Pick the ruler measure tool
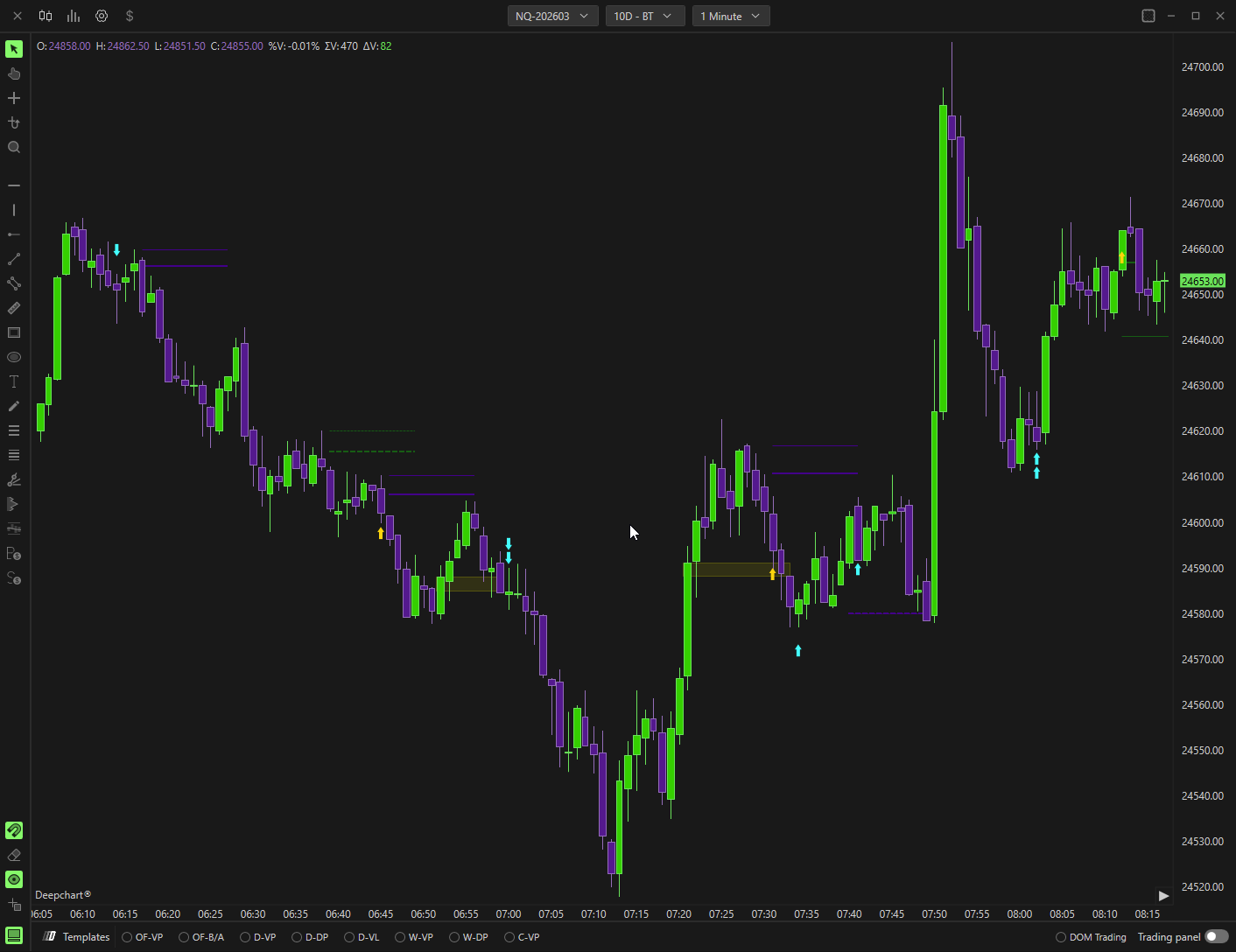The image size is (1236, 952). pyautogui.click(x=14, y=308)
